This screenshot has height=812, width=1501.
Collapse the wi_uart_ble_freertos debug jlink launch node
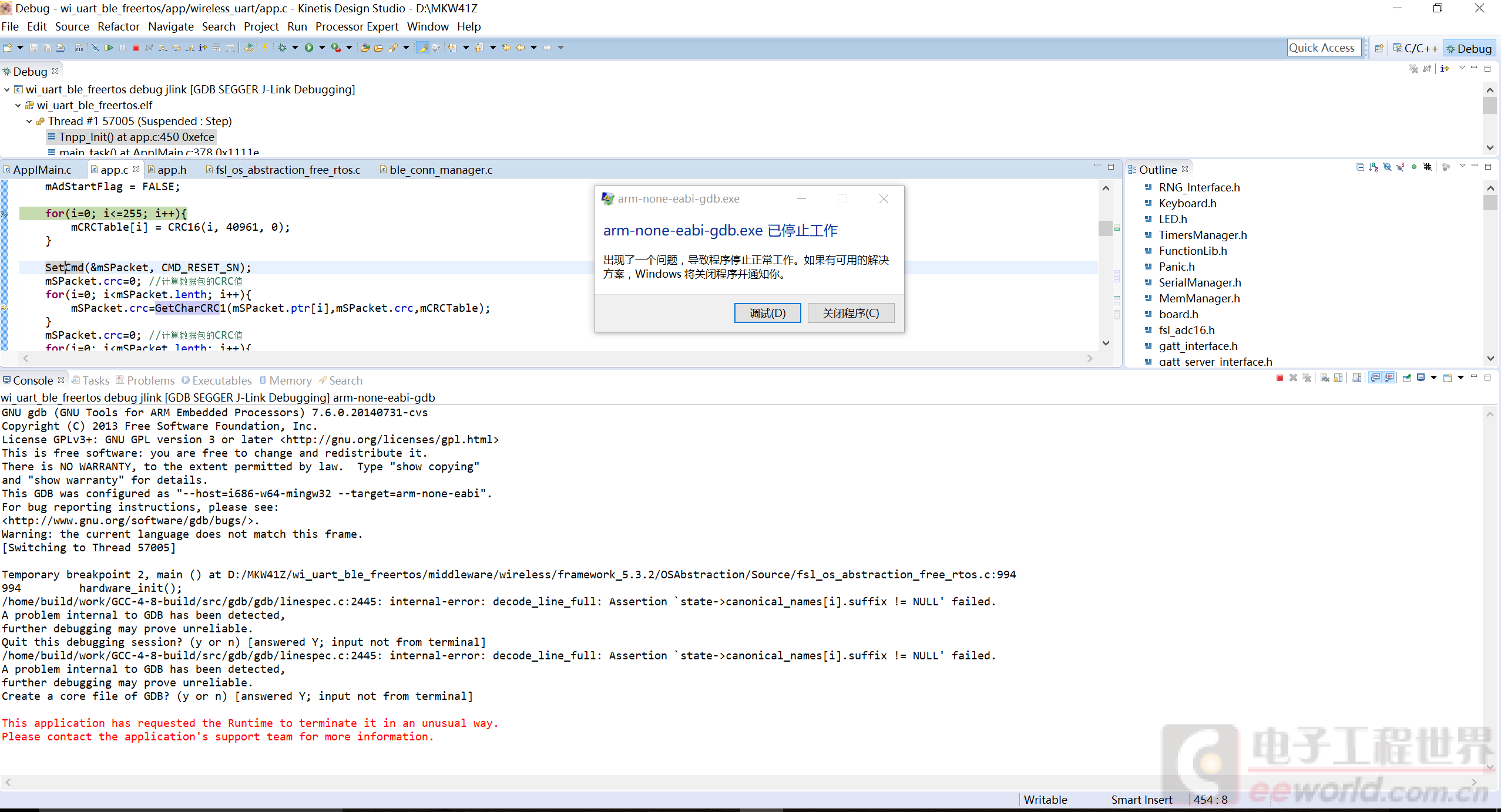coord(7,90)
